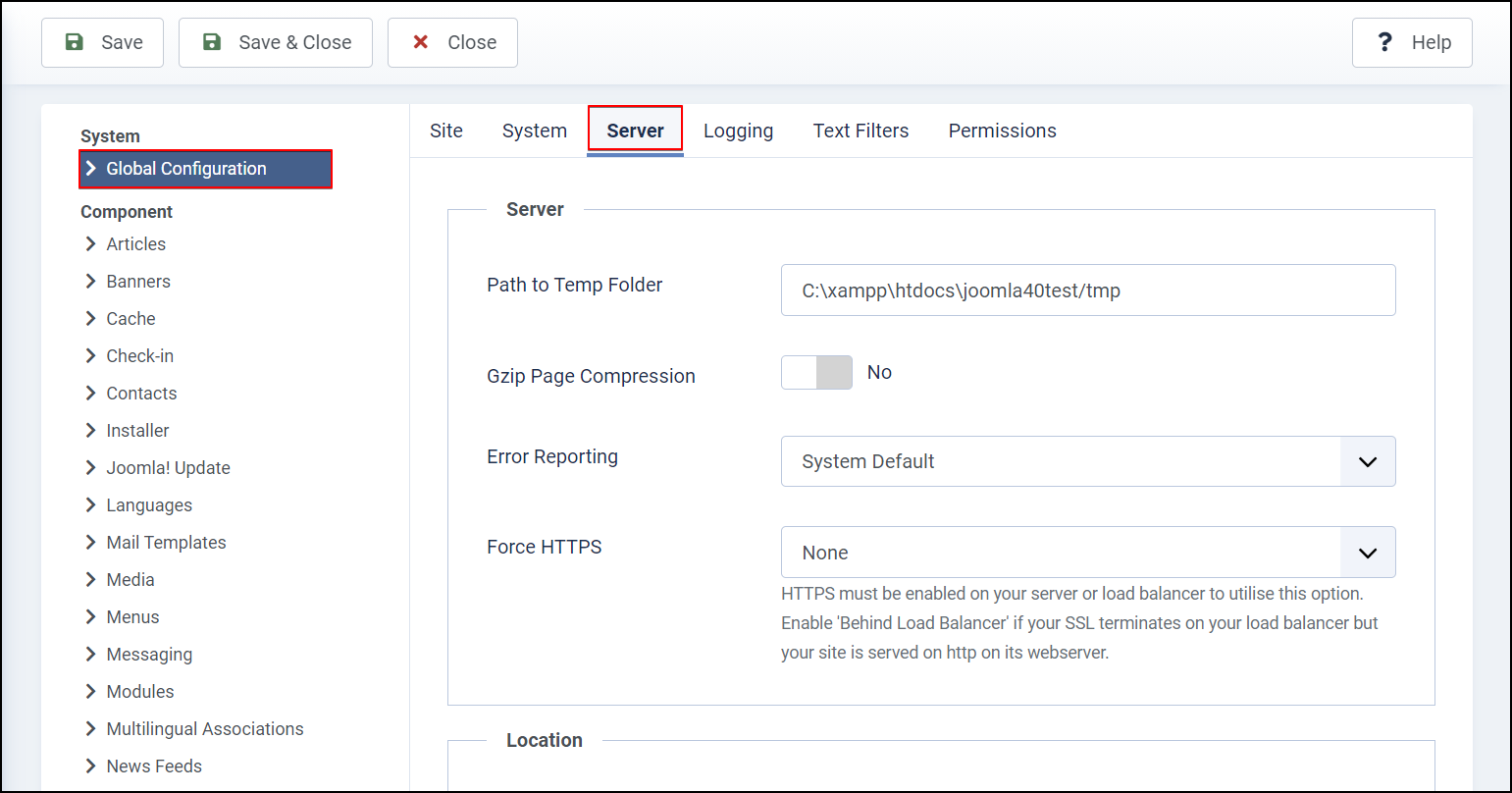
Task: Click chevron icon beside Global Configuration
Action: click(91, 169)
